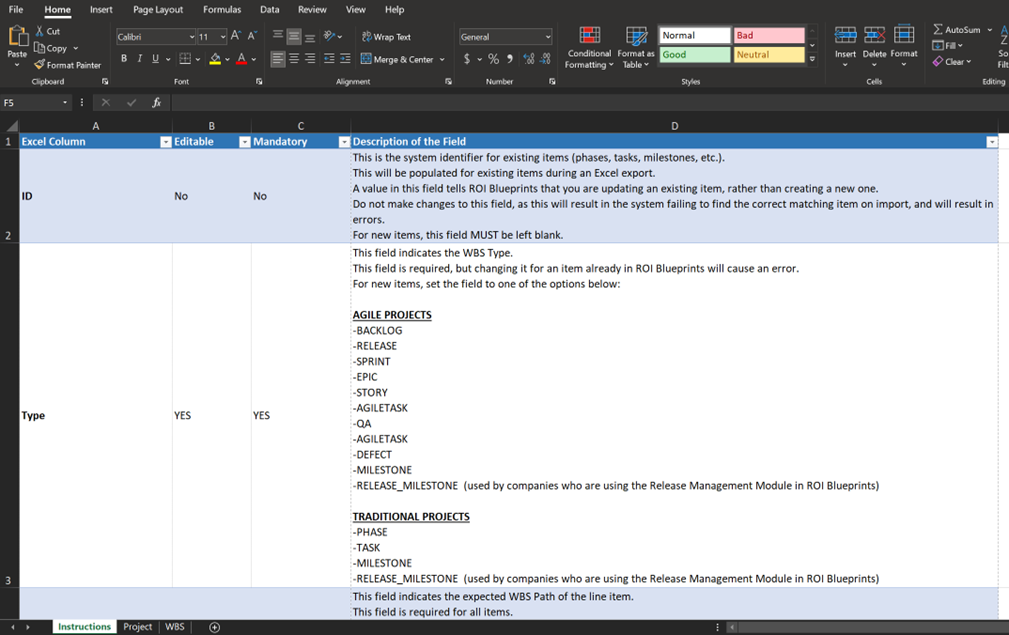Image resolution: width=1009 pixels, height=635 pixels.
Task: Click the AutoSum icon
Action: [938, 30]
